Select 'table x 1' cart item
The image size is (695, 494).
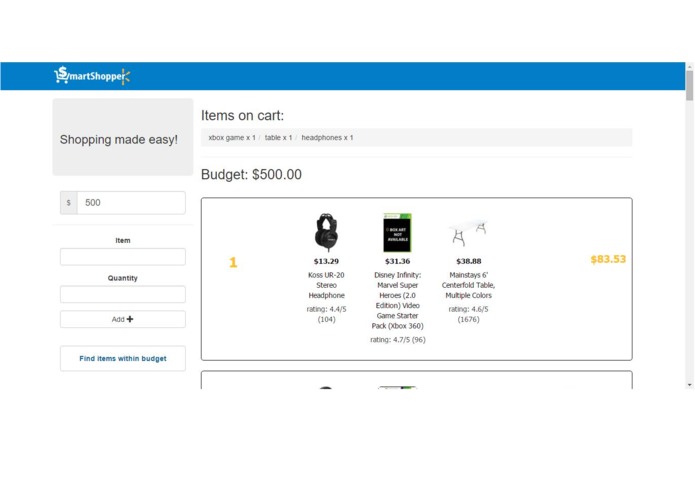[x=278, y=137]
